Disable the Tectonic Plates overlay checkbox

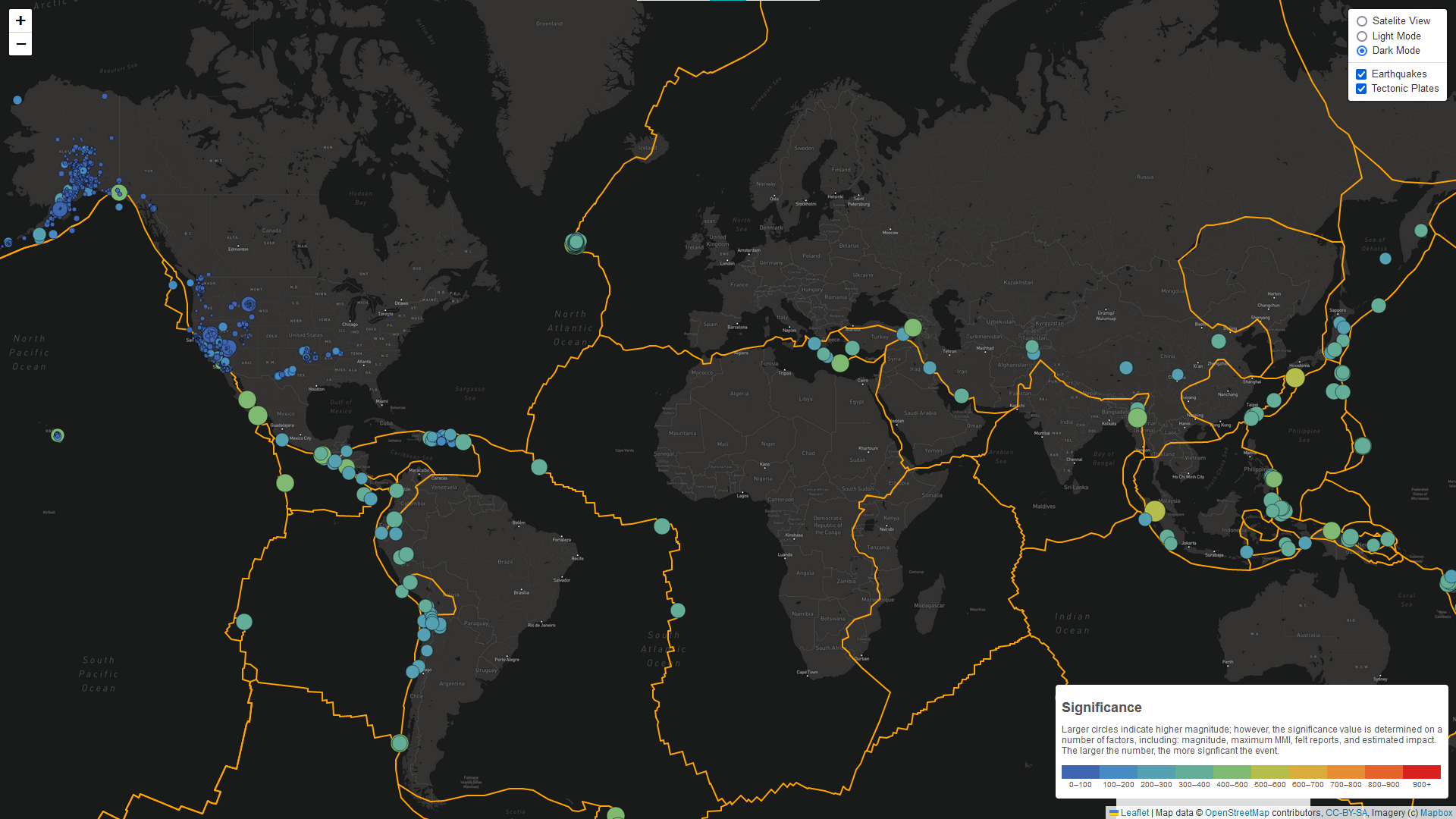1361,89
